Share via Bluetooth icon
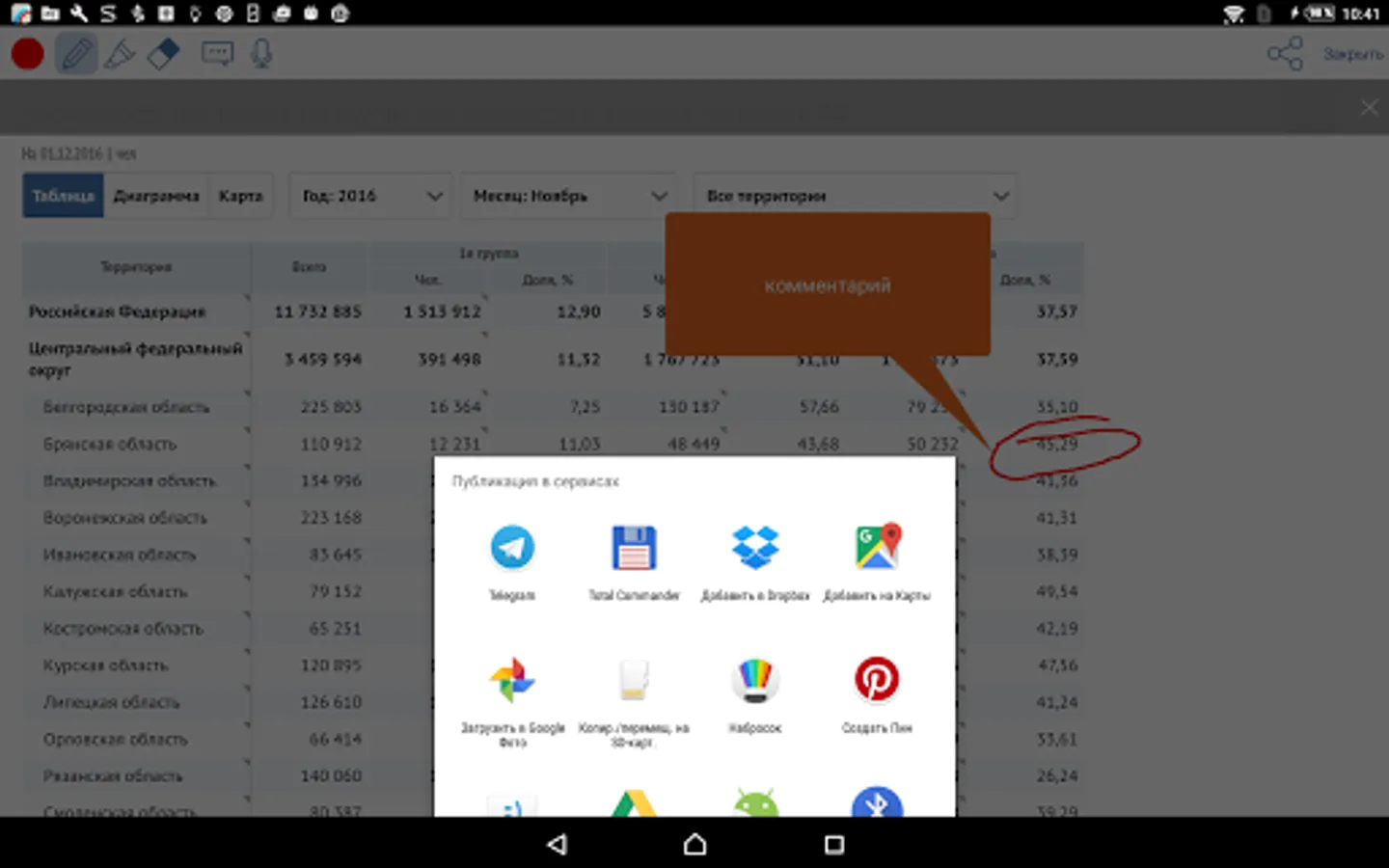Screen dimensions: 1389x868 877,803
